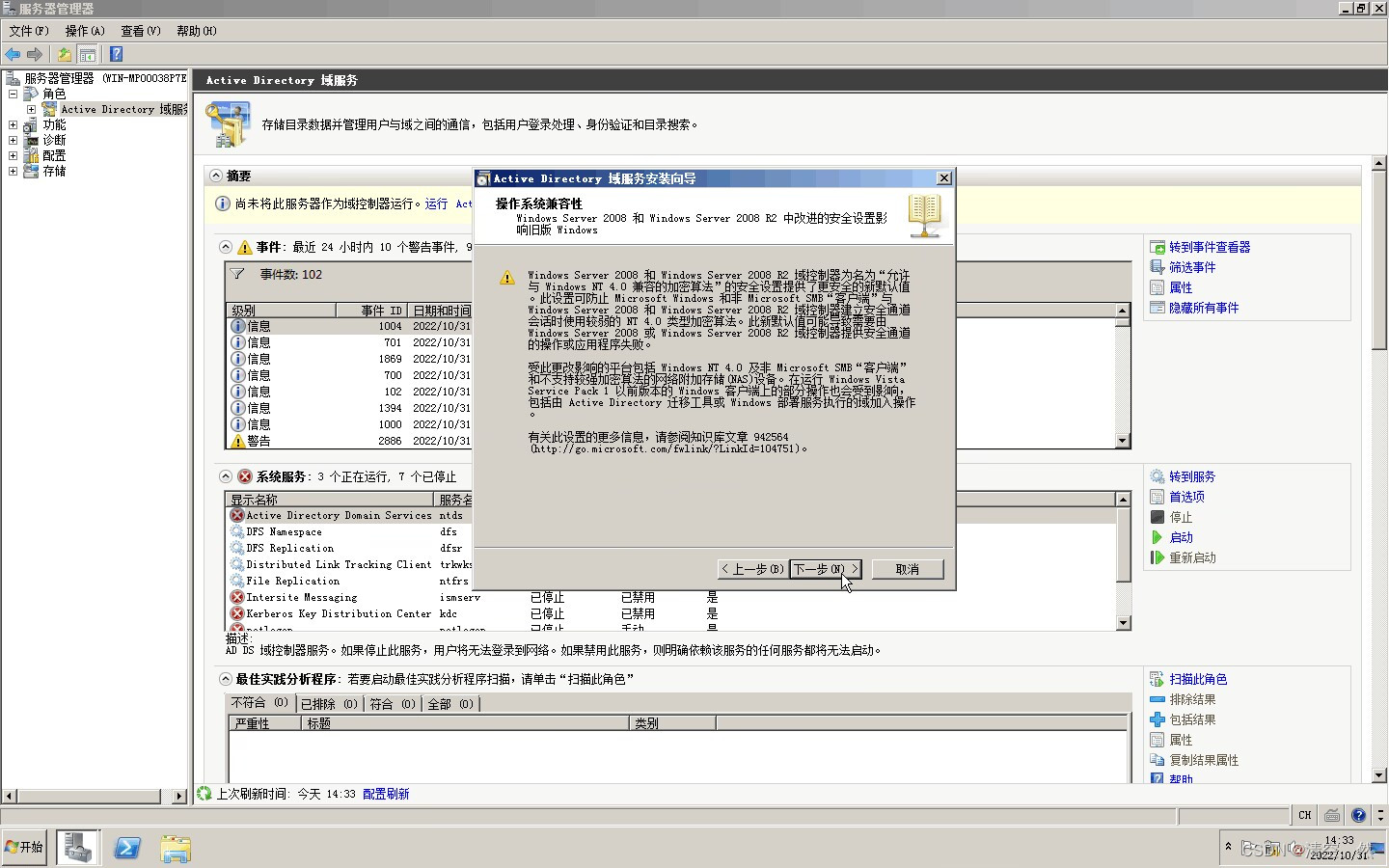Sort analyzer results by 严重性 column
The height and width of the screenshot is (868, 1389).
tap(264, 722)
